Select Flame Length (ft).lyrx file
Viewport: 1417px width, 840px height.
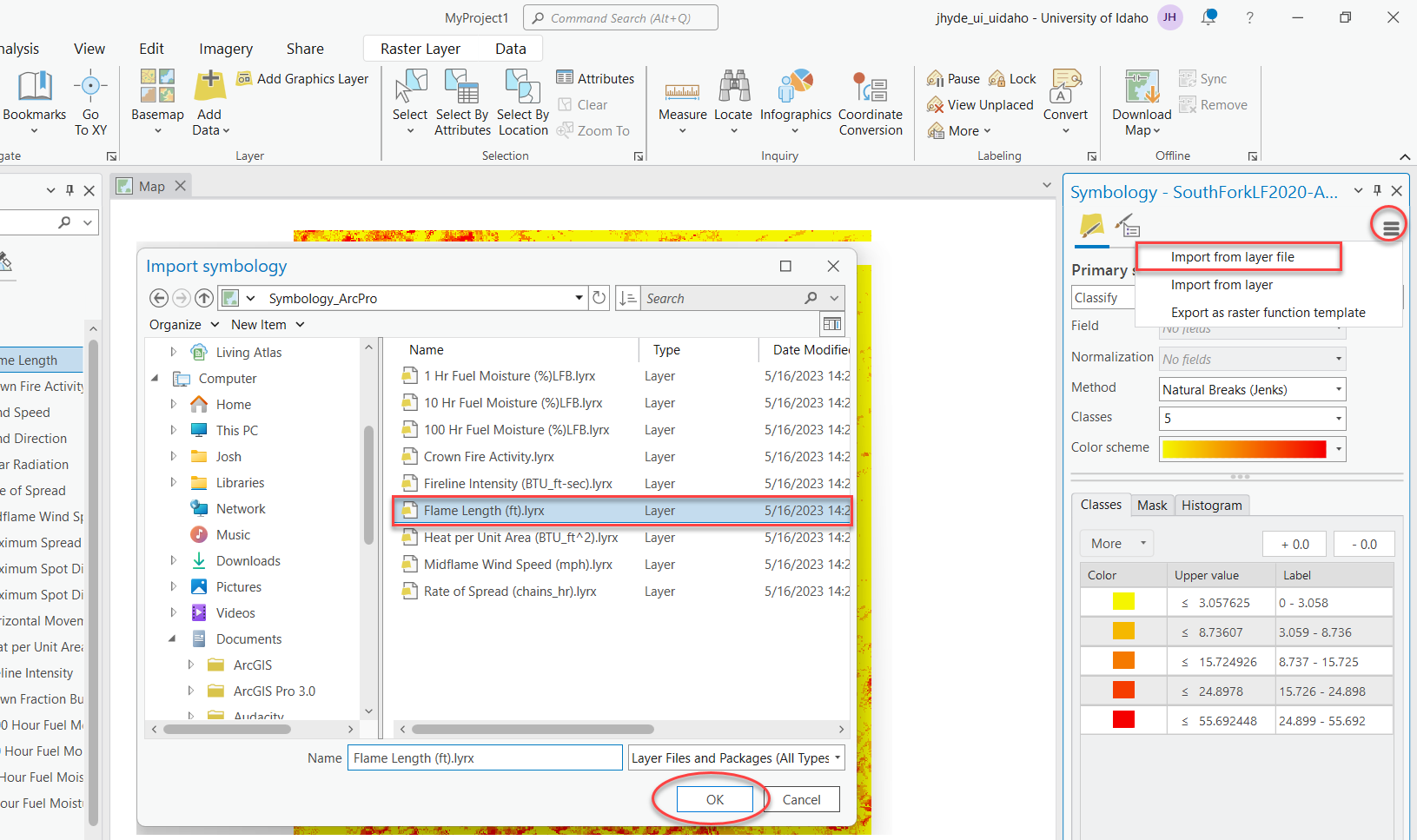click(622, 510)
